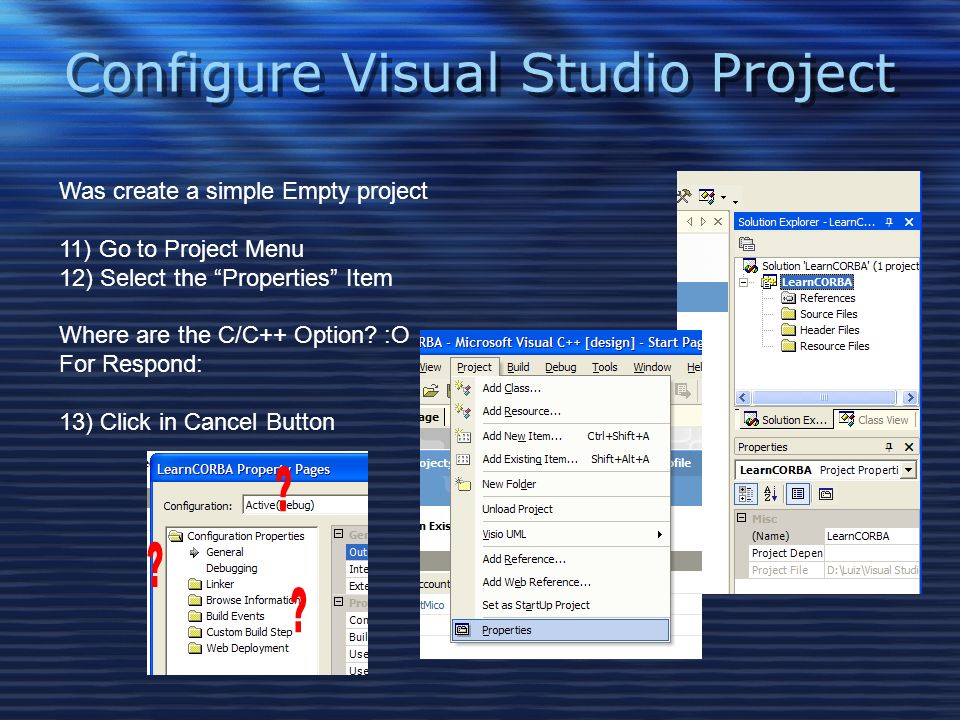
Task: Select Configuration Properties tree root
Action: click(246, 536)
